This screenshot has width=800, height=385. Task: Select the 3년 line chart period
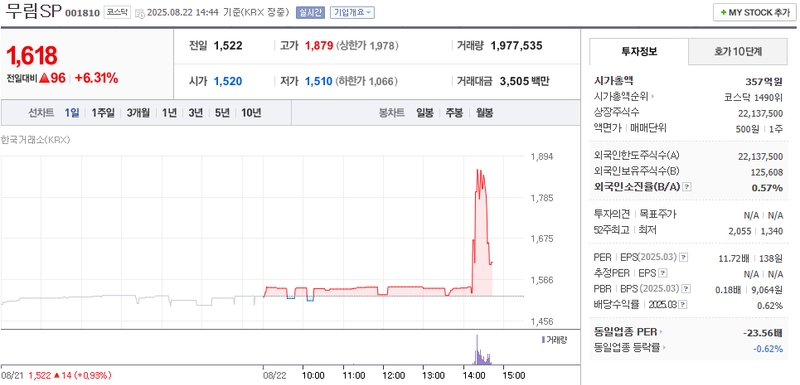click(195, 113)
